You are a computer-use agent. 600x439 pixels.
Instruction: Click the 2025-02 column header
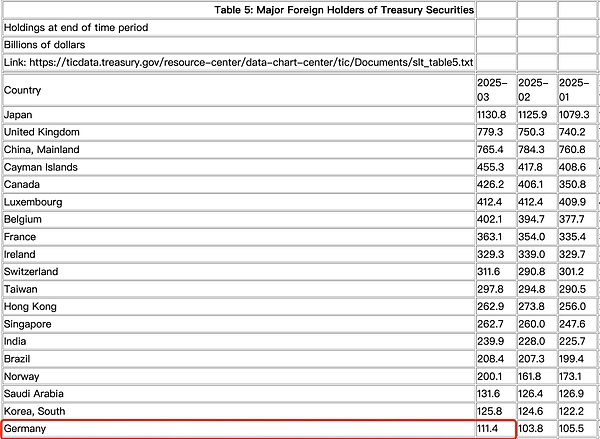pyautogui.click(x=534, y=90)
